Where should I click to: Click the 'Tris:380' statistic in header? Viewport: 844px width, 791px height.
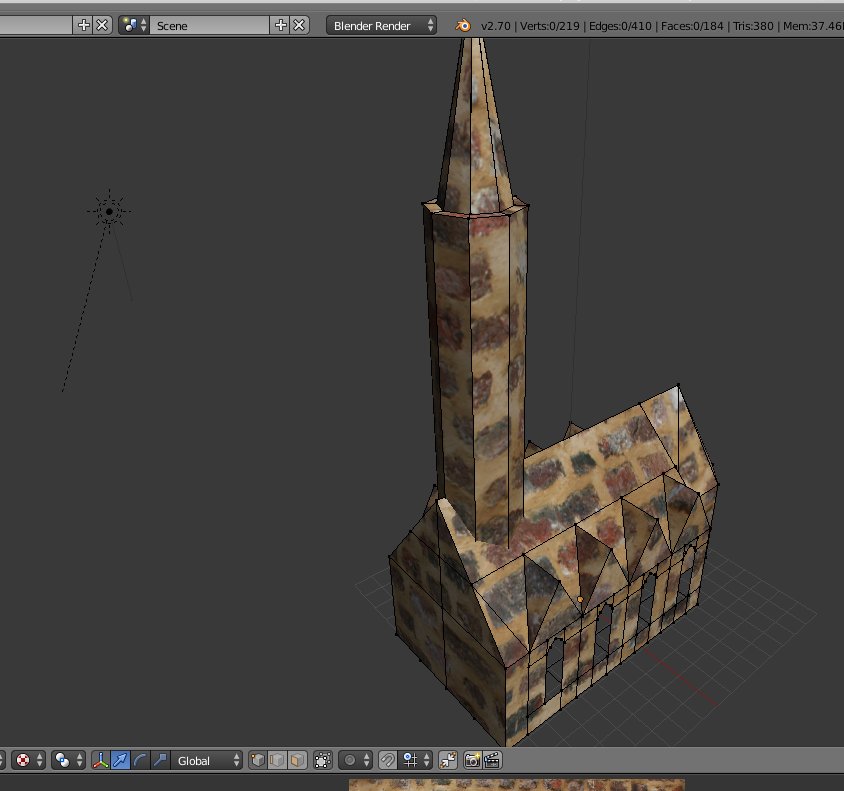(753, 26)
